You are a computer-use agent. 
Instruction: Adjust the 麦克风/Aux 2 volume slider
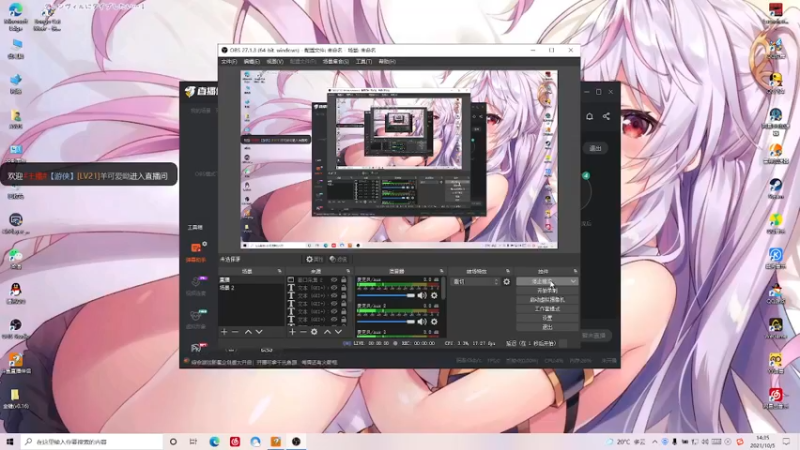coord(386,322)
